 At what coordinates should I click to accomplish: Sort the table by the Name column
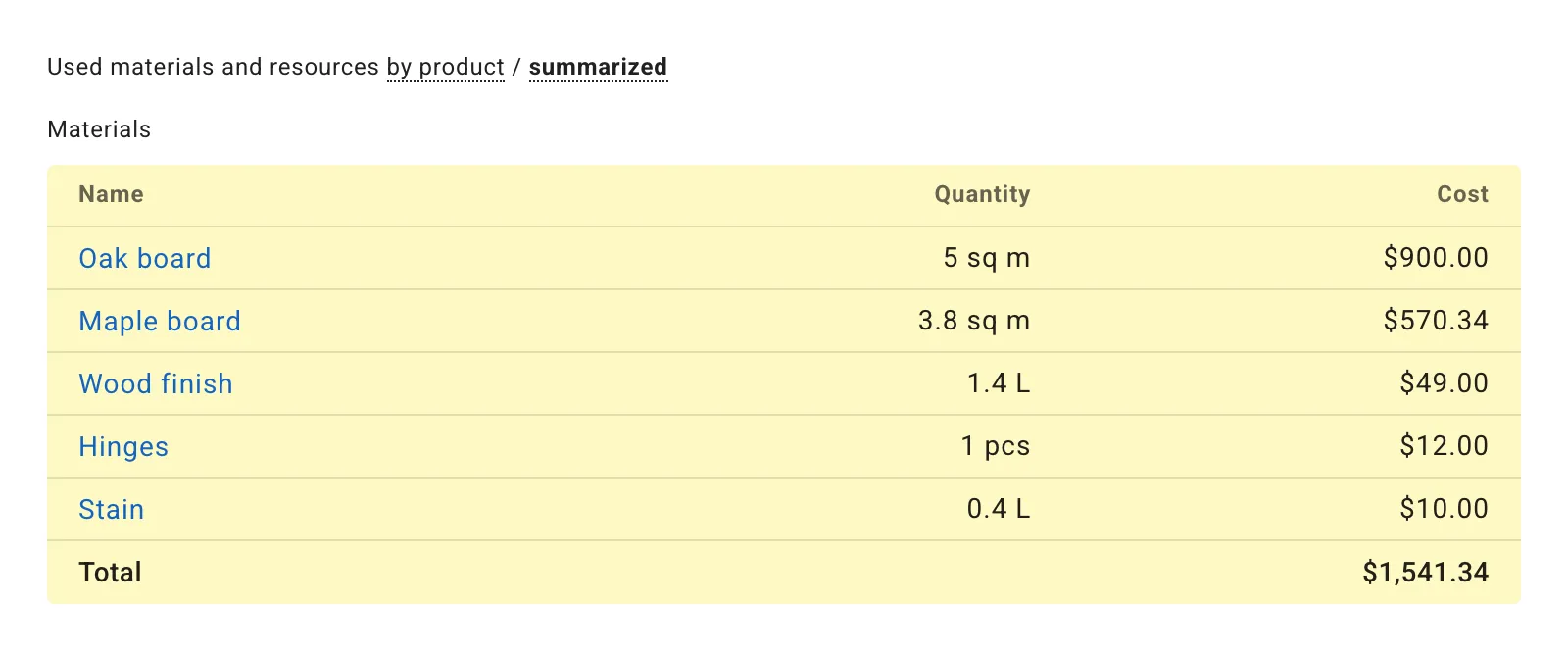(x=110, y=194)
